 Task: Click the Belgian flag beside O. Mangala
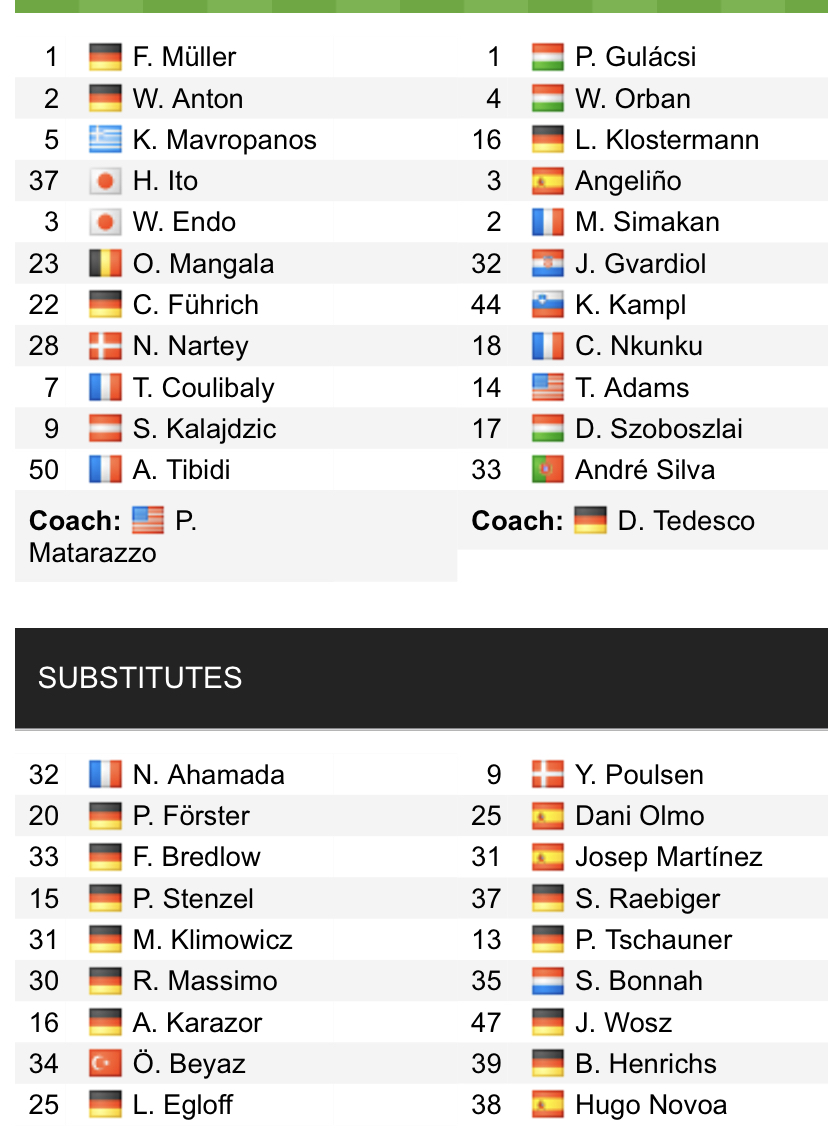(105, 264)
